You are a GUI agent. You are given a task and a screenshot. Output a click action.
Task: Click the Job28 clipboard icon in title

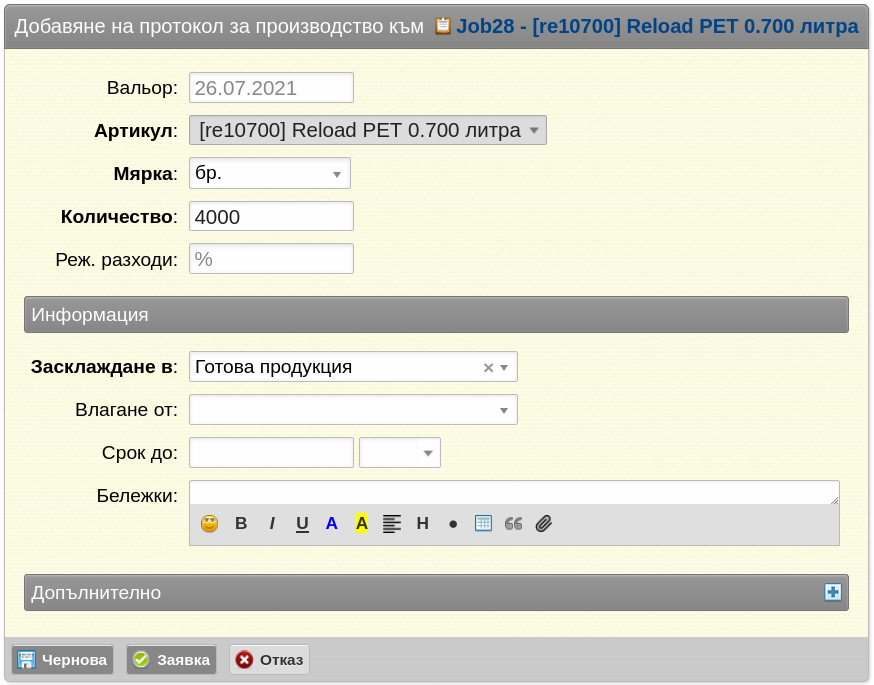pos(443,26)
